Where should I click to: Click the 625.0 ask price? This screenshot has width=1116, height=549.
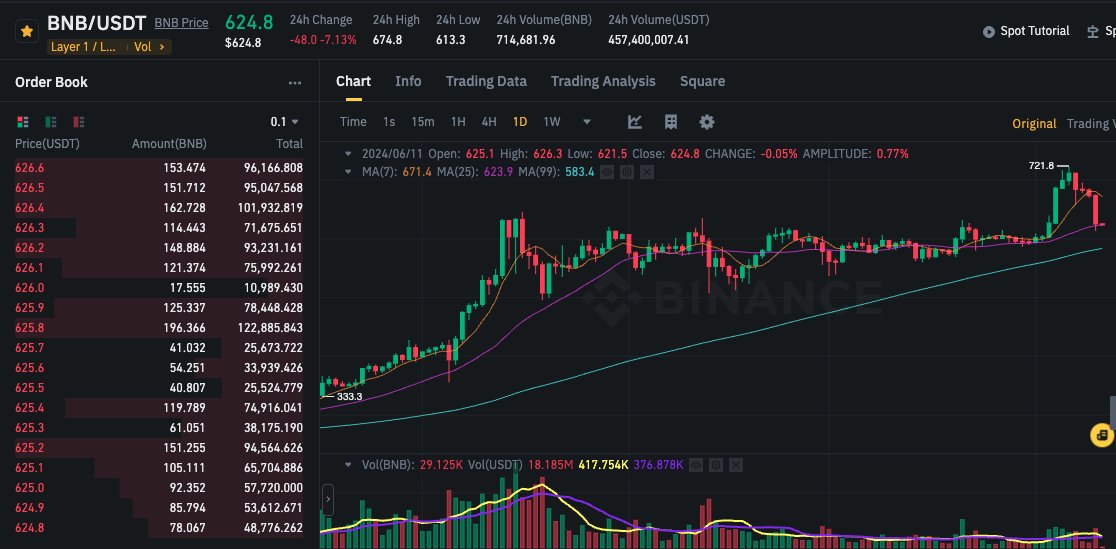(x=29, y=488)
